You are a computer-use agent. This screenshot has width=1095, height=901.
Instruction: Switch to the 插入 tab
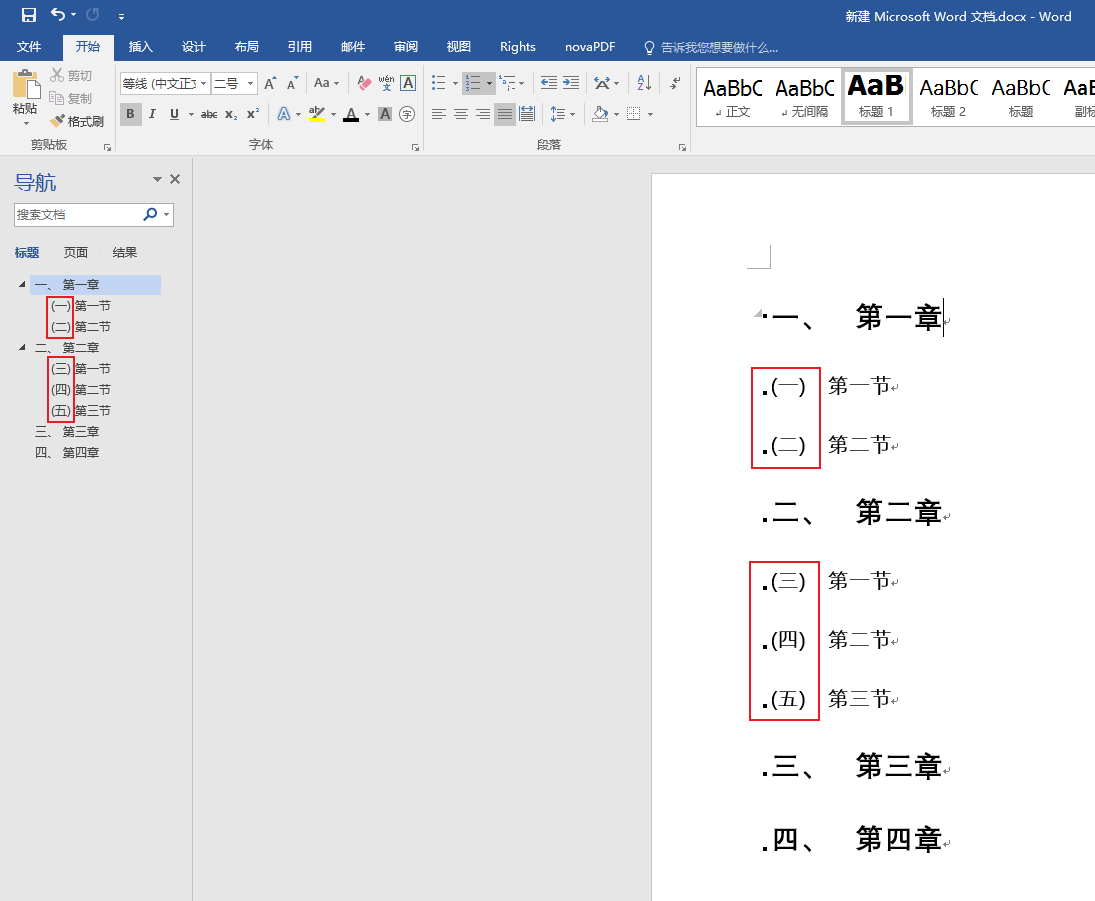coord(140,47)
